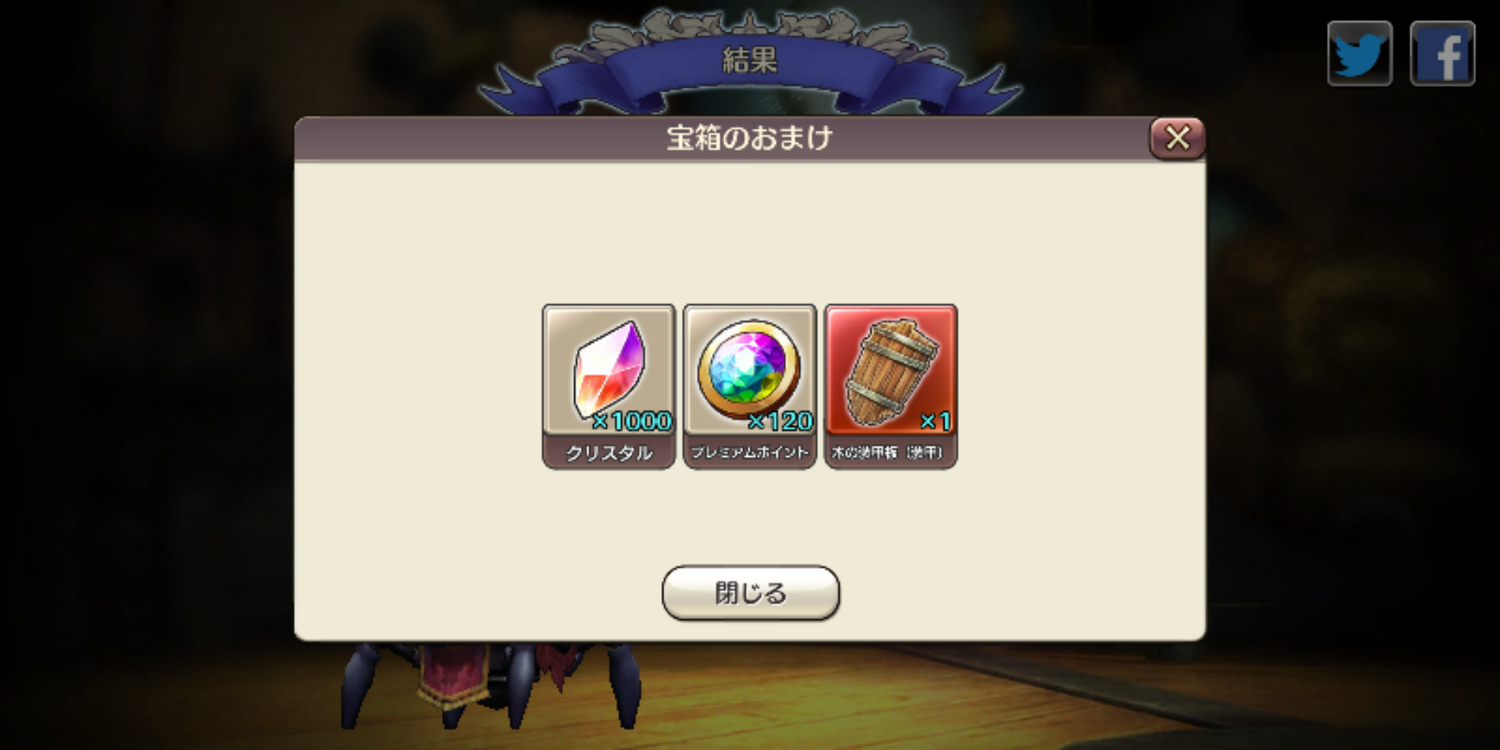This screenshot has height=750, width=1500.
Task: Tap the ×1 armor plate quantity
Action: pos(935,421)
